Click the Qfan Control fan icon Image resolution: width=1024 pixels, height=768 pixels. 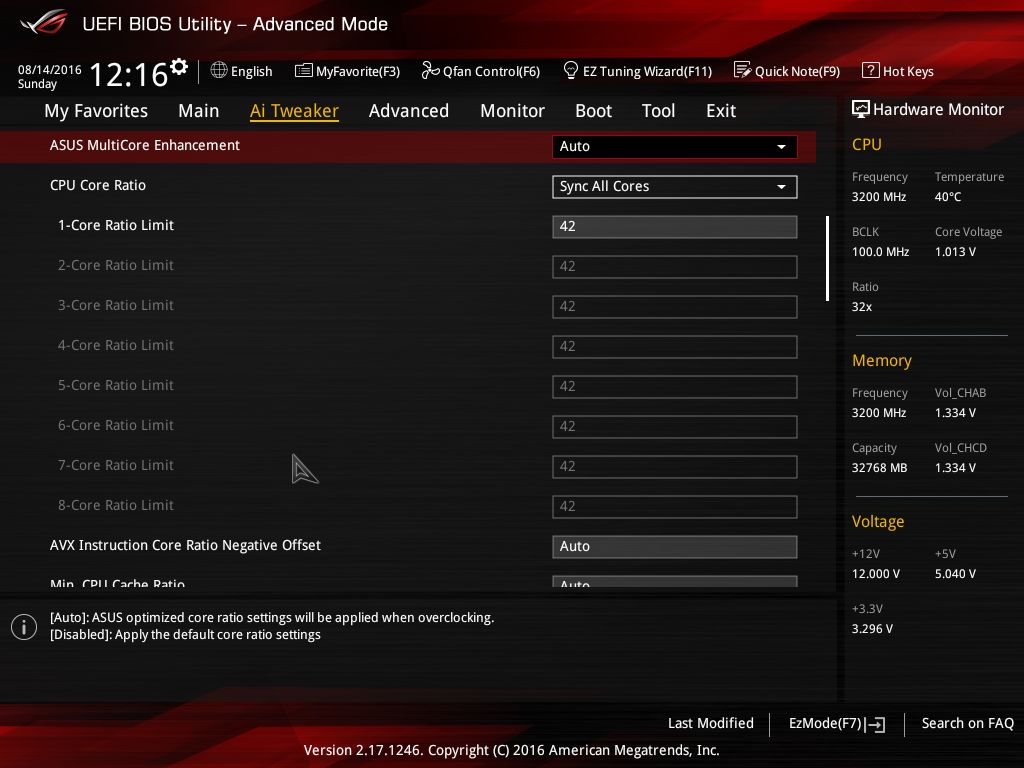(430, 70)
